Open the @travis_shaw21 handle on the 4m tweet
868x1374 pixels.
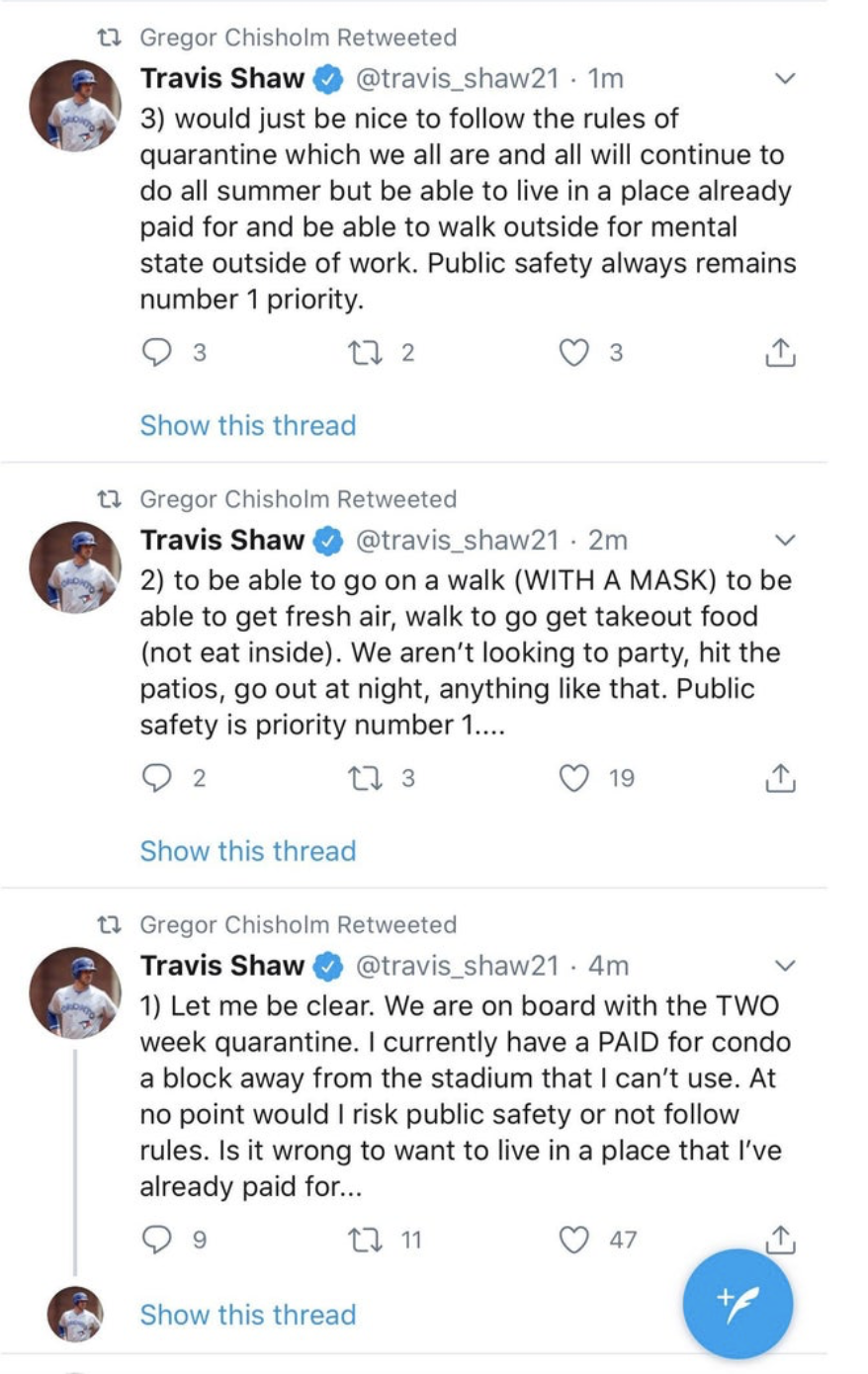pyautogui.click(x=457, y=966)
